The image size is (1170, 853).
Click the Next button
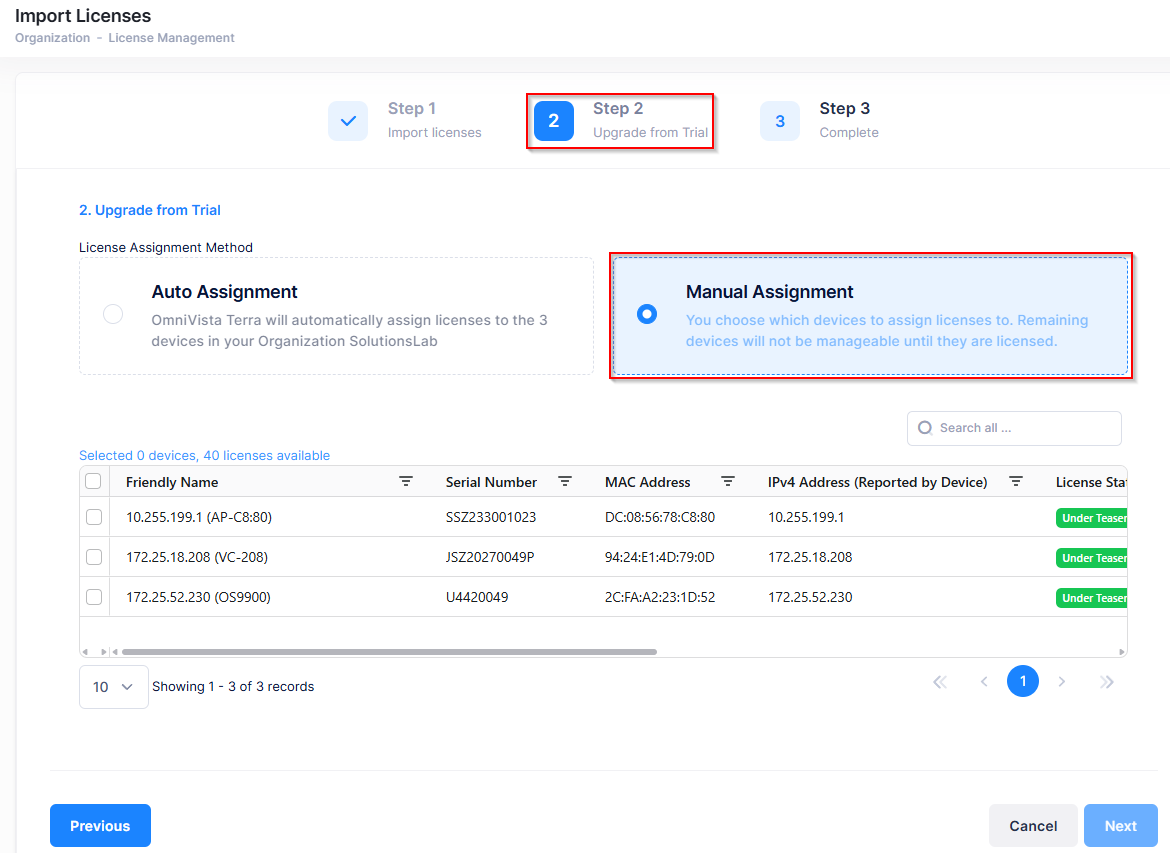(1120, 826)
